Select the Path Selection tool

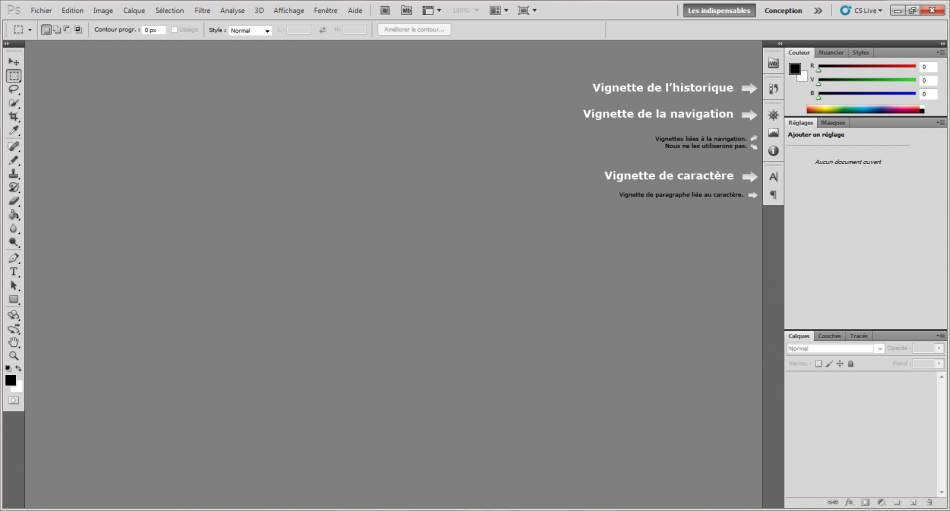coord(13,286)
